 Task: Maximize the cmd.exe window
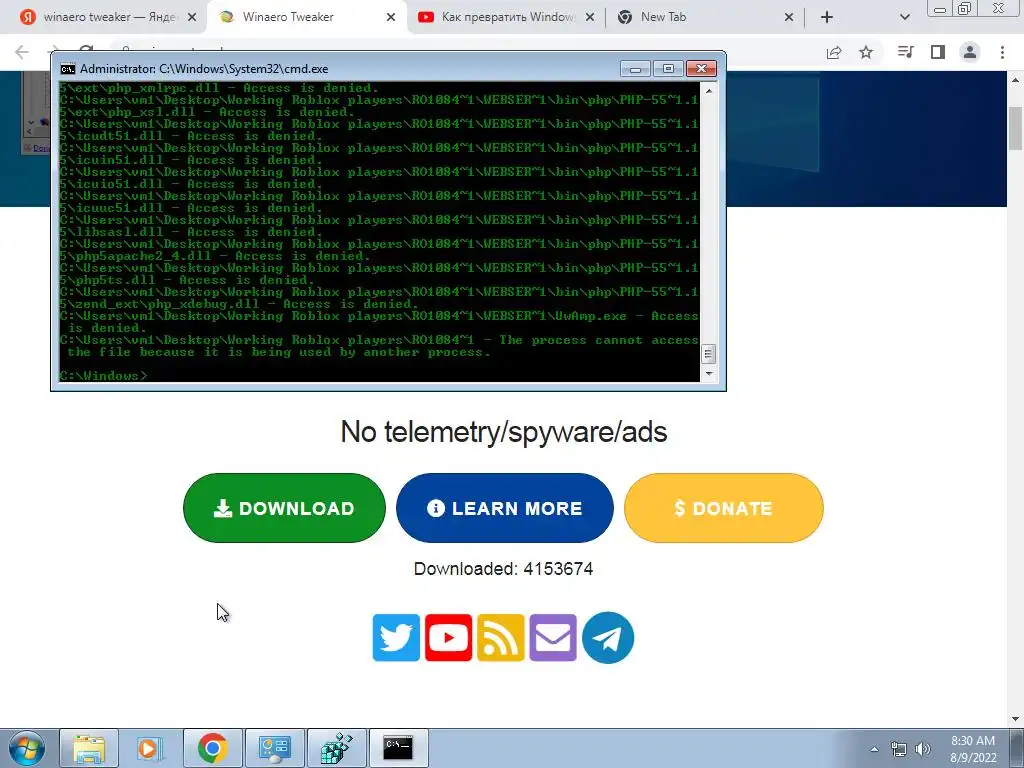coord(668,69)
